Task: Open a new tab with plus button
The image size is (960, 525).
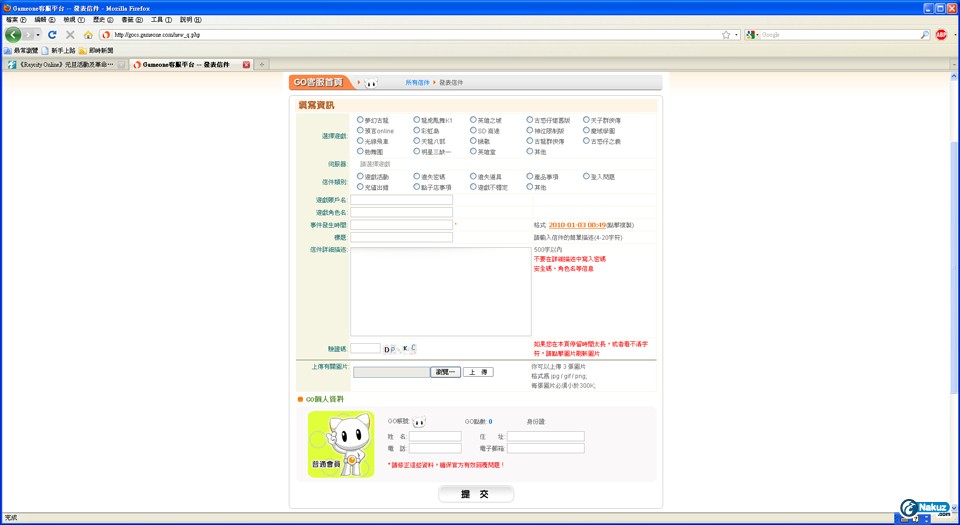Action: (261, 64)
